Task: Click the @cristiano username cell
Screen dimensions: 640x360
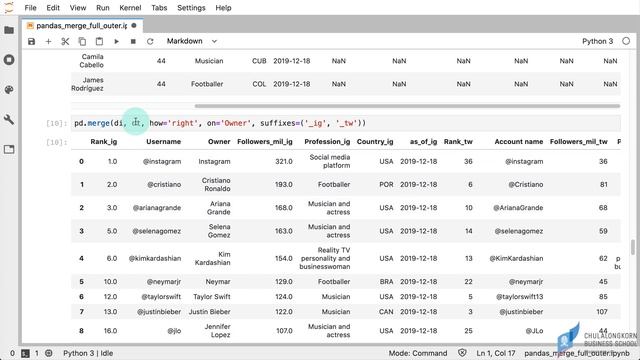Action: pos(164,184)
